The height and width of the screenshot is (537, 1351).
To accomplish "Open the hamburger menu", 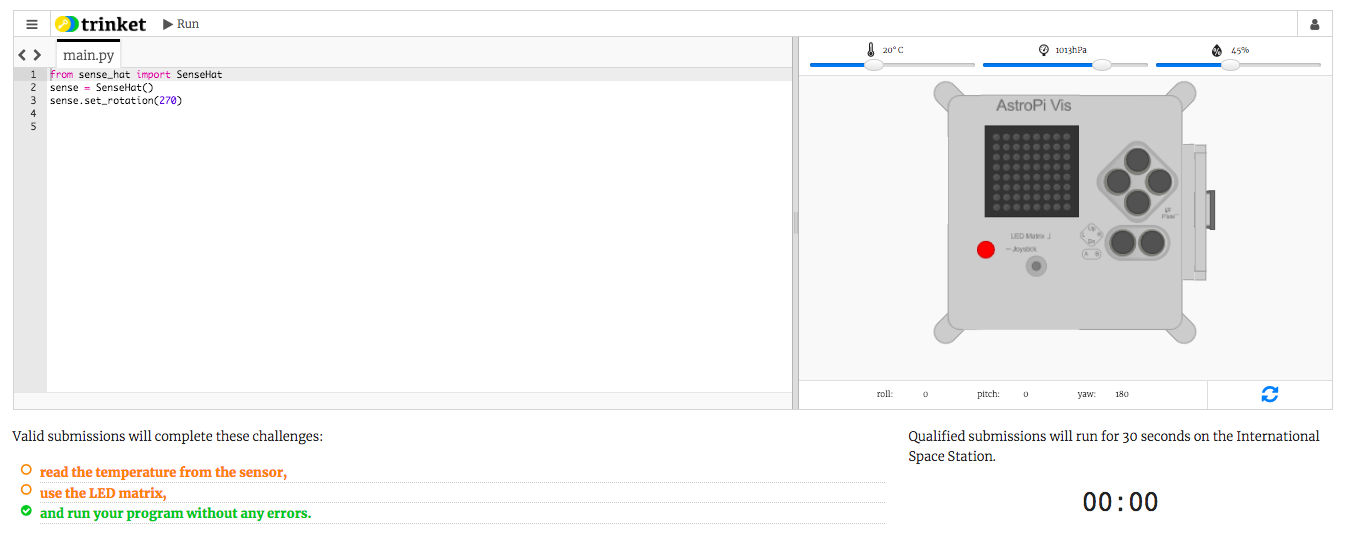I will [x=32, y=24].
